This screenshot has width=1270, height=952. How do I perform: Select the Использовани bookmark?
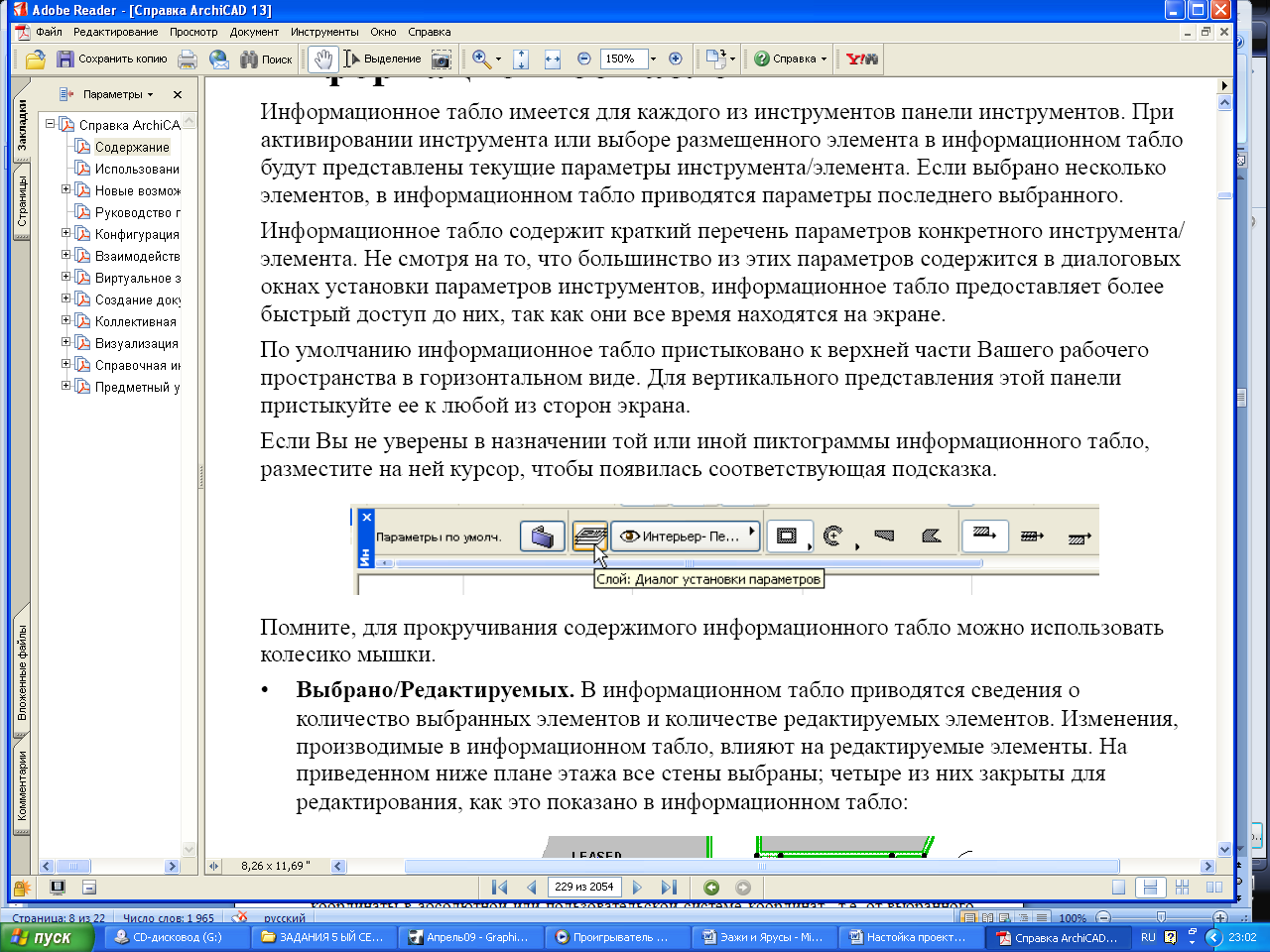pos(137,169)
